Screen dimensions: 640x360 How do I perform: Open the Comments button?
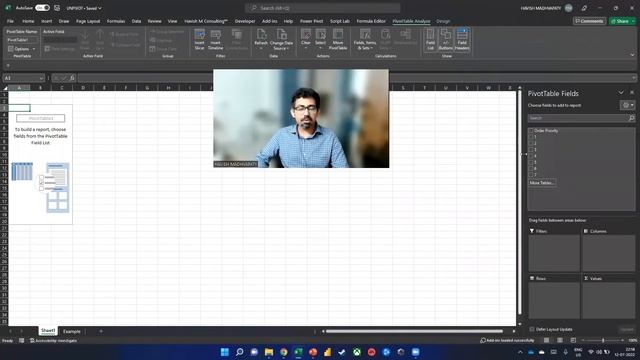coord(589,21)
